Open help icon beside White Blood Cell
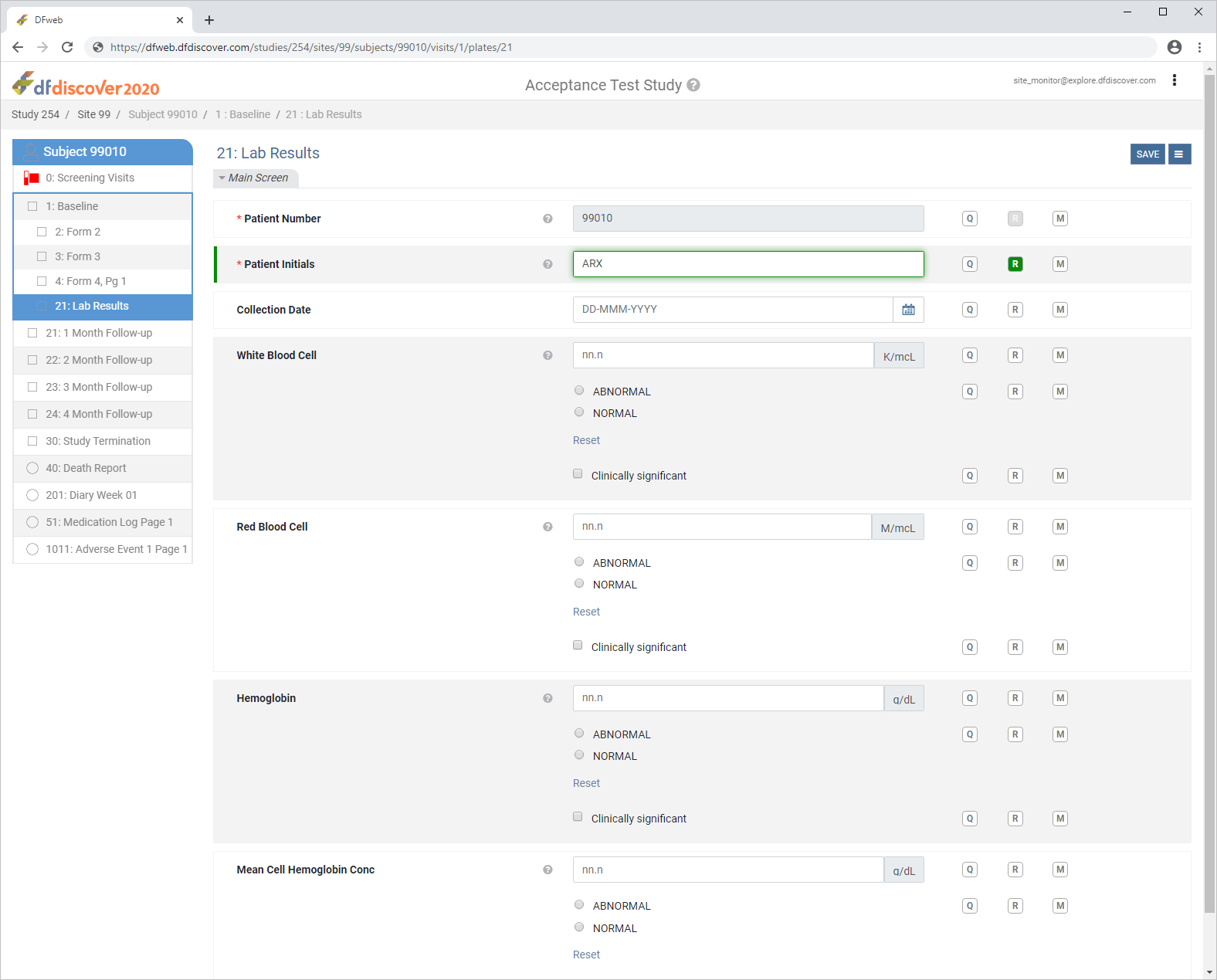This screenshot has width=1217, height=980. [x=547, y=355]
